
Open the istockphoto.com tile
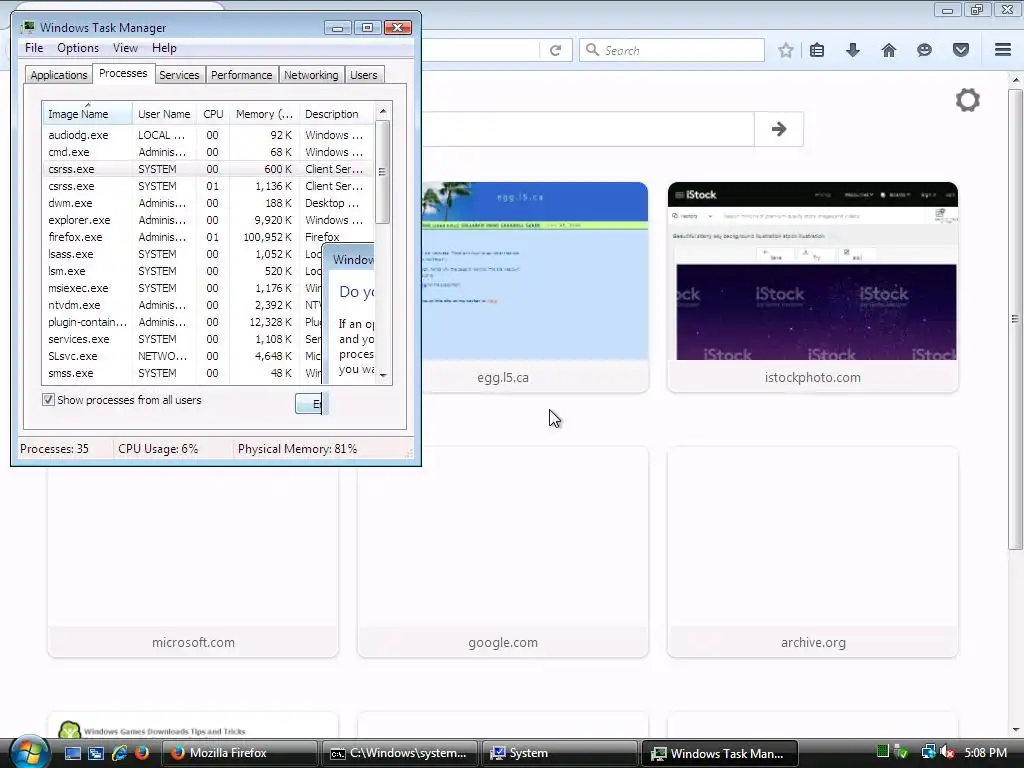(x=812, y=287)
